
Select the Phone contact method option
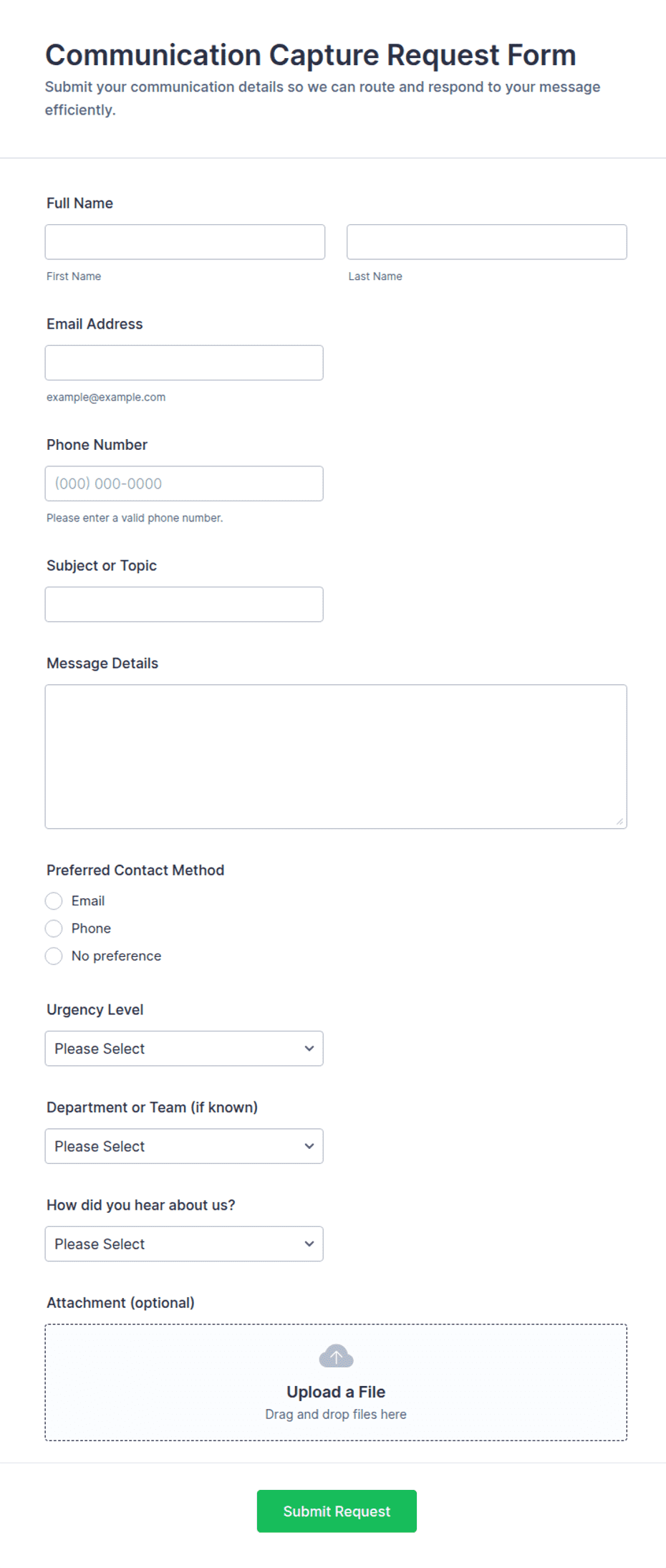point(54,928)
